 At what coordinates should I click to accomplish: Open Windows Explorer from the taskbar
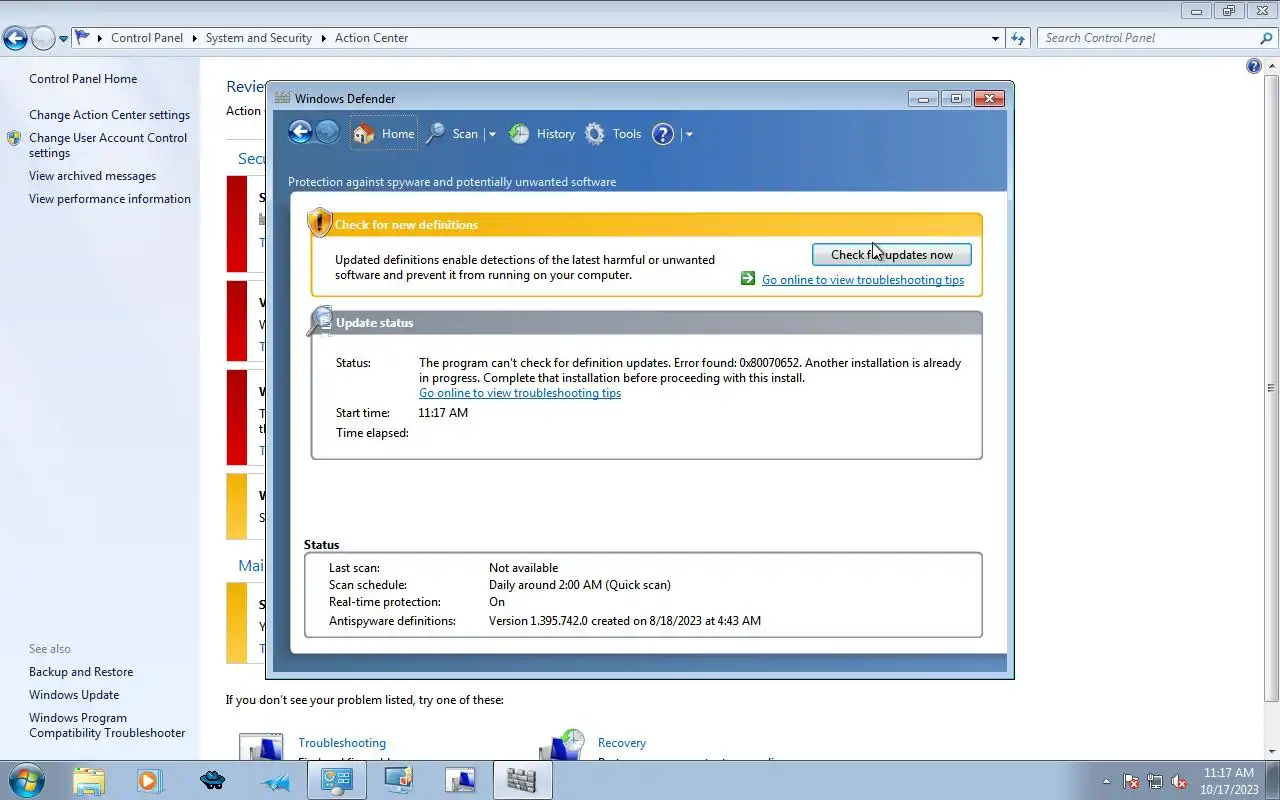(88, 780)
